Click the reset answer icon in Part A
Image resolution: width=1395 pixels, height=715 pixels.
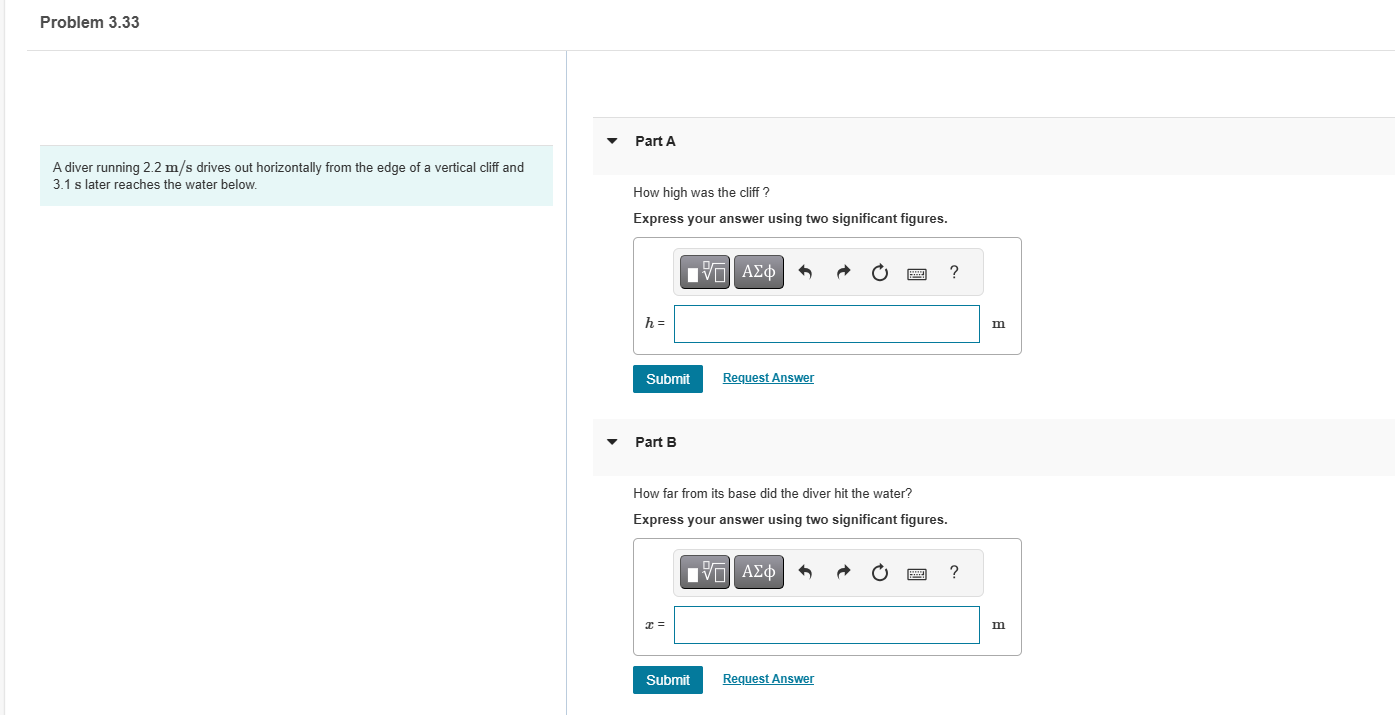pos(879,271)
